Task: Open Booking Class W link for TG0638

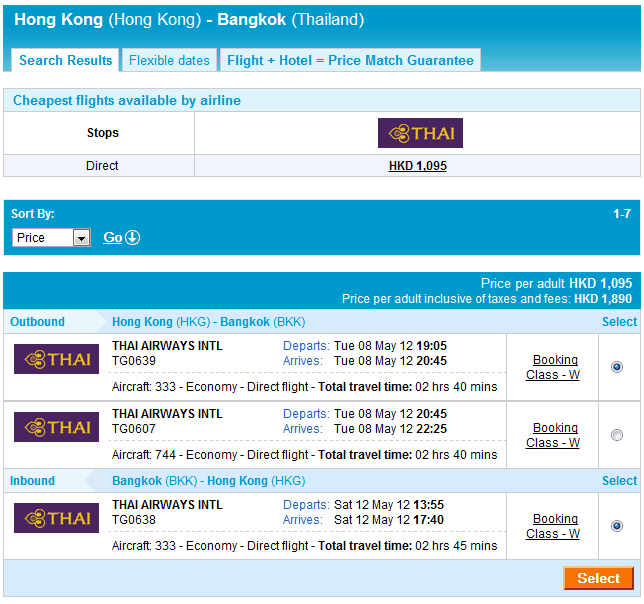Action: (x=554, y=526)
